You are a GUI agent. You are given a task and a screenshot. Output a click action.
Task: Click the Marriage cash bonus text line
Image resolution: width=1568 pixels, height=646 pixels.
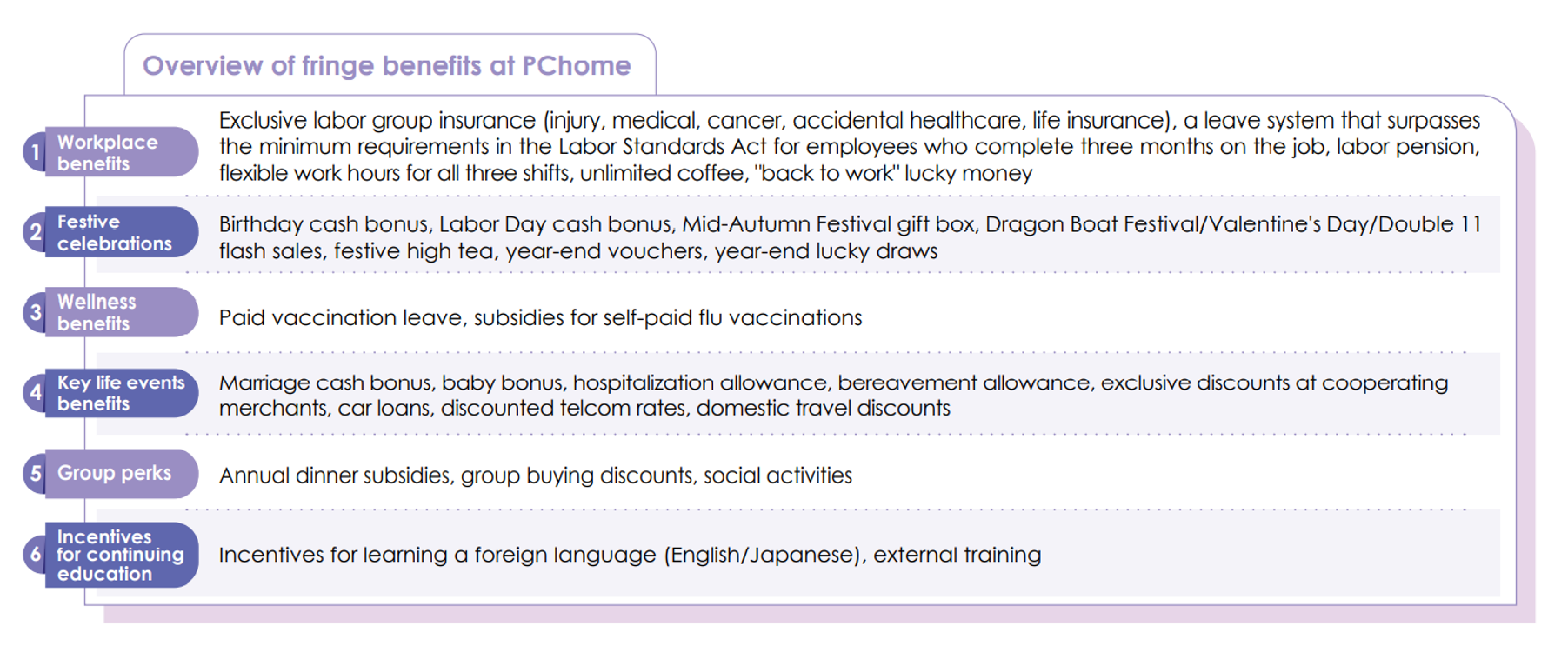pos(833,383)
